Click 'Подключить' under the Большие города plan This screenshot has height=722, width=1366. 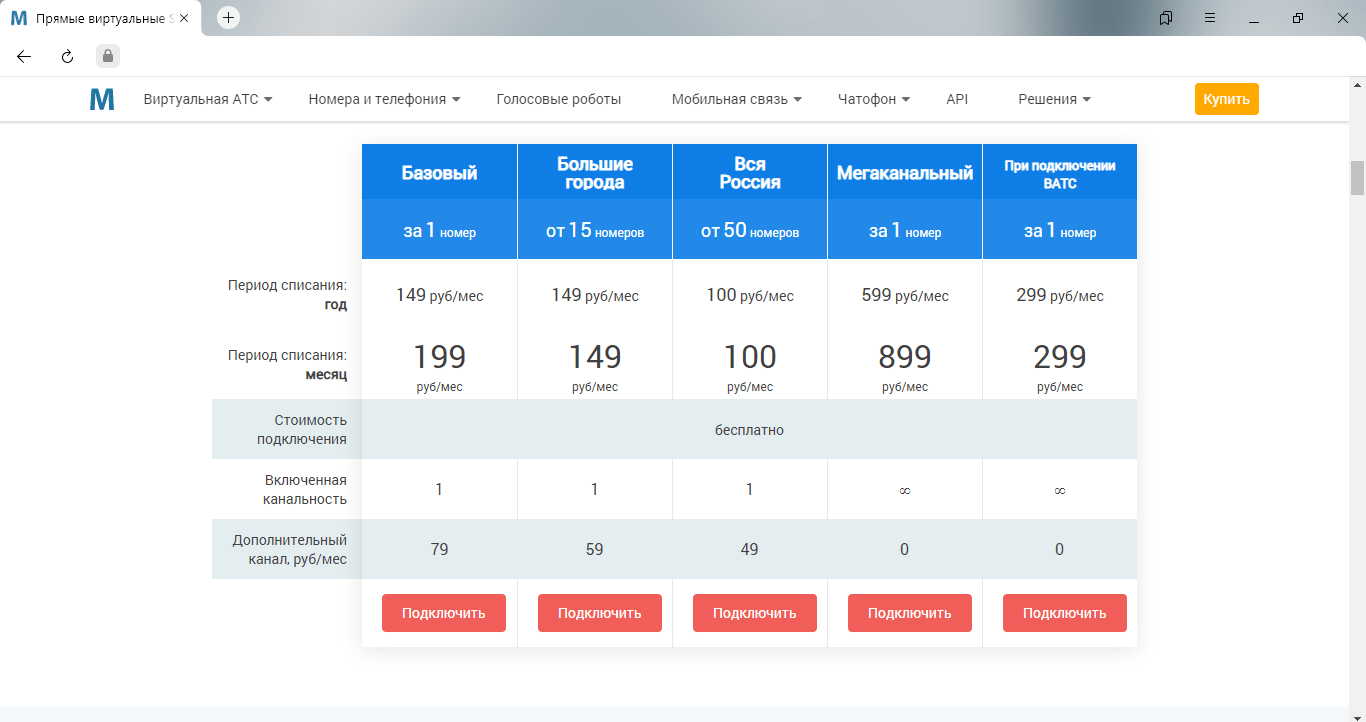599,613
